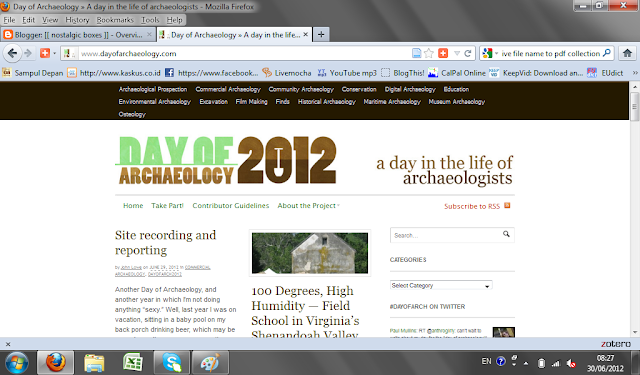640x375 pixels.
Task: Open the Tools menu
Action: (150, 20)
